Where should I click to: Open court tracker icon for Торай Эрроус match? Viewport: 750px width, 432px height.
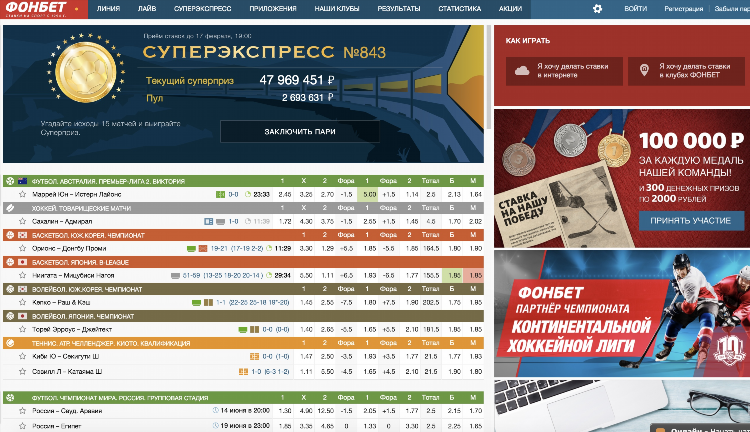pos(254,329)
